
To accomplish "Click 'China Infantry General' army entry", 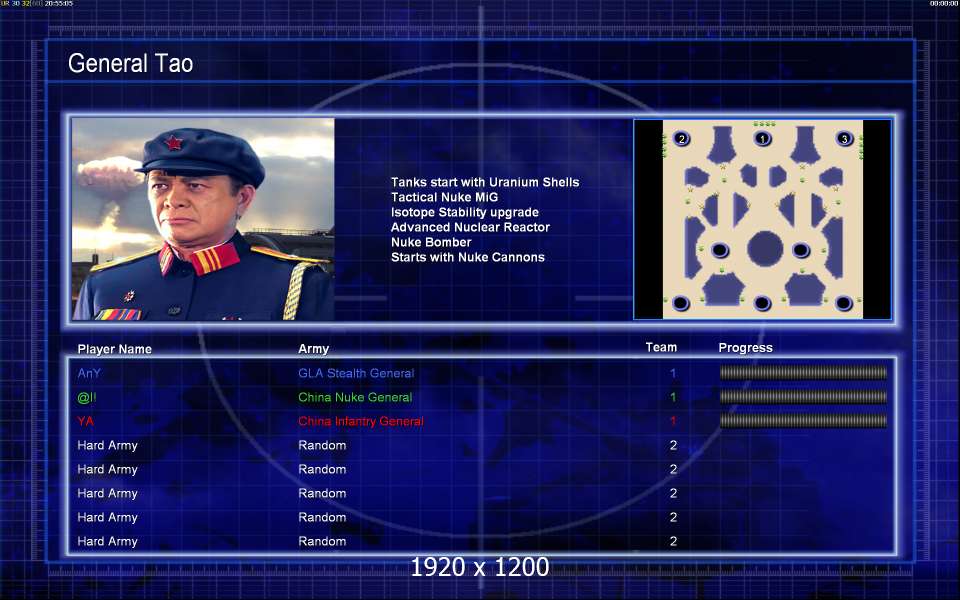I will coord(361,421).
